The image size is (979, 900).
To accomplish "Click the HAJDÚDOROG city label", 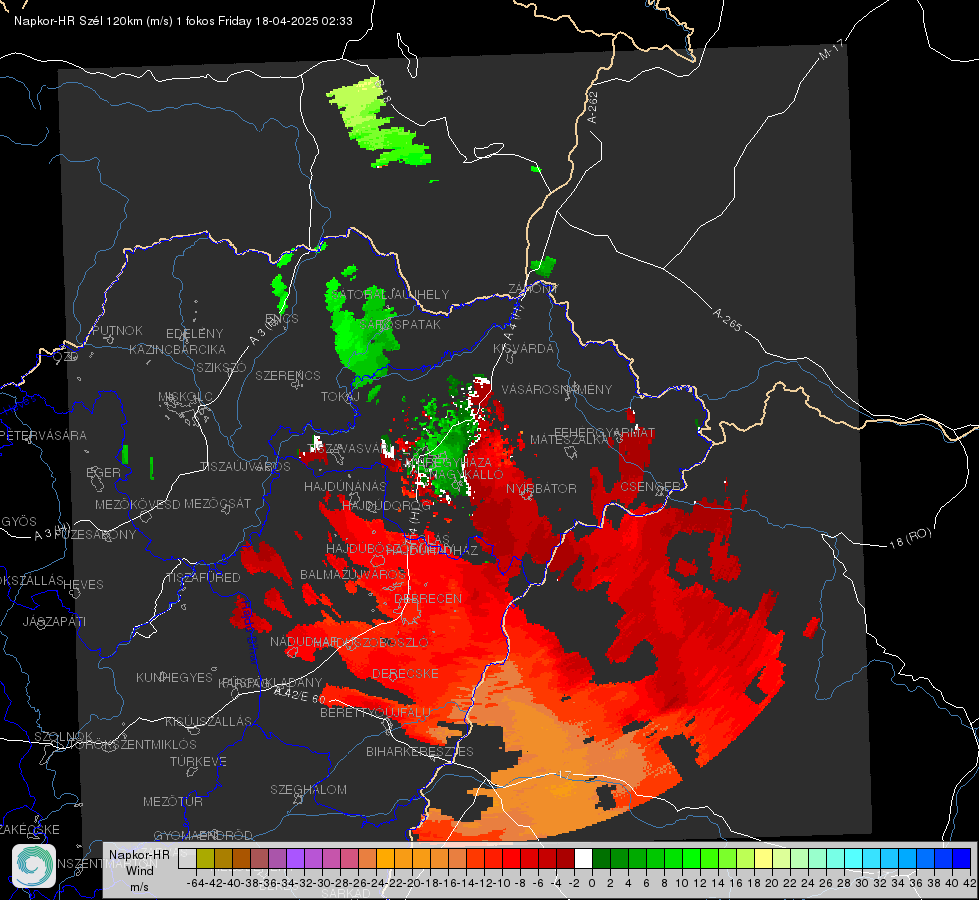I will tap(386, 505).
